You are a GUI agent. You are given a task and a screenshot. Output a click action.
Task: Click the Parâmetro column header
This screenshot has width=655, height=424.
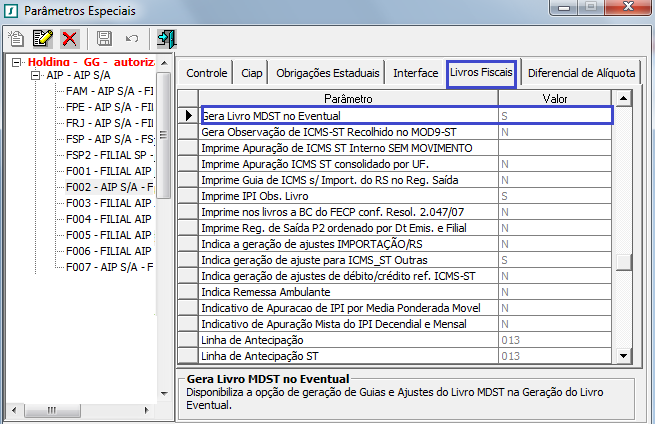tap(348, 99)
